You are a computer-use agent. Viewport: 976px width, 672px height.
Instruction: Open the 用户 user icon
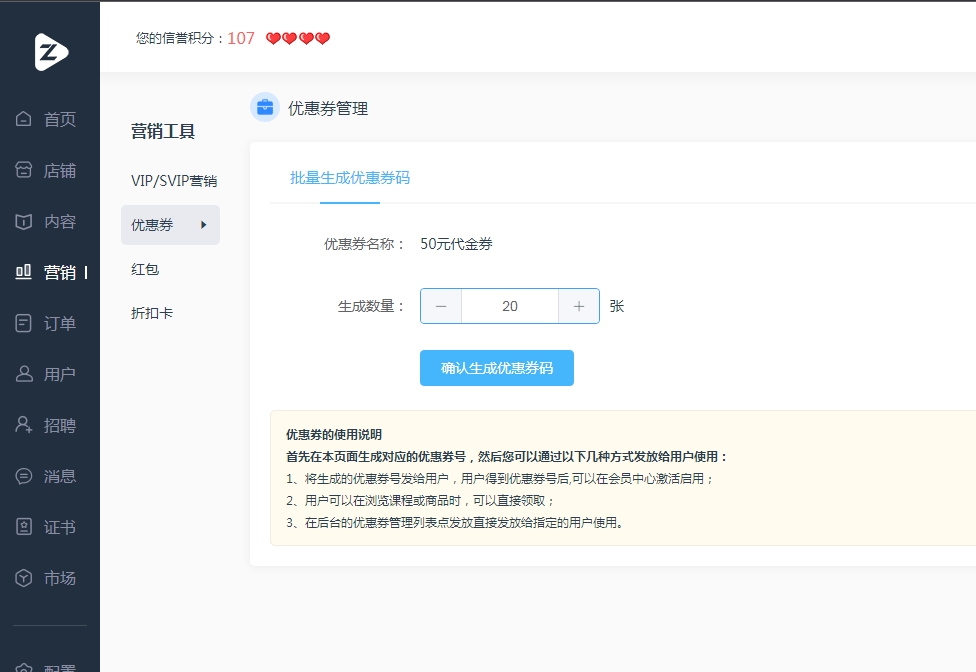[24, 374]
